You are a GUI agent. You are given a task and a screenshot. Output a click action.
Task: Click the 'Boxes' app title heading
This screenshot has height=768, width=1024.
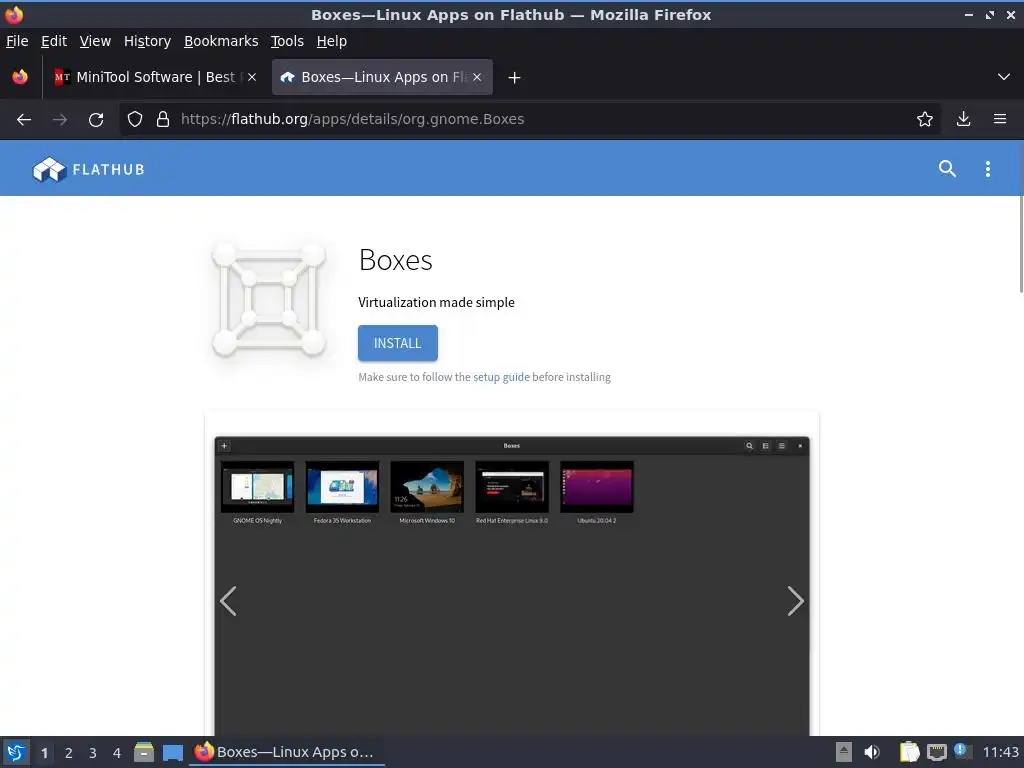tap(395, 260)
